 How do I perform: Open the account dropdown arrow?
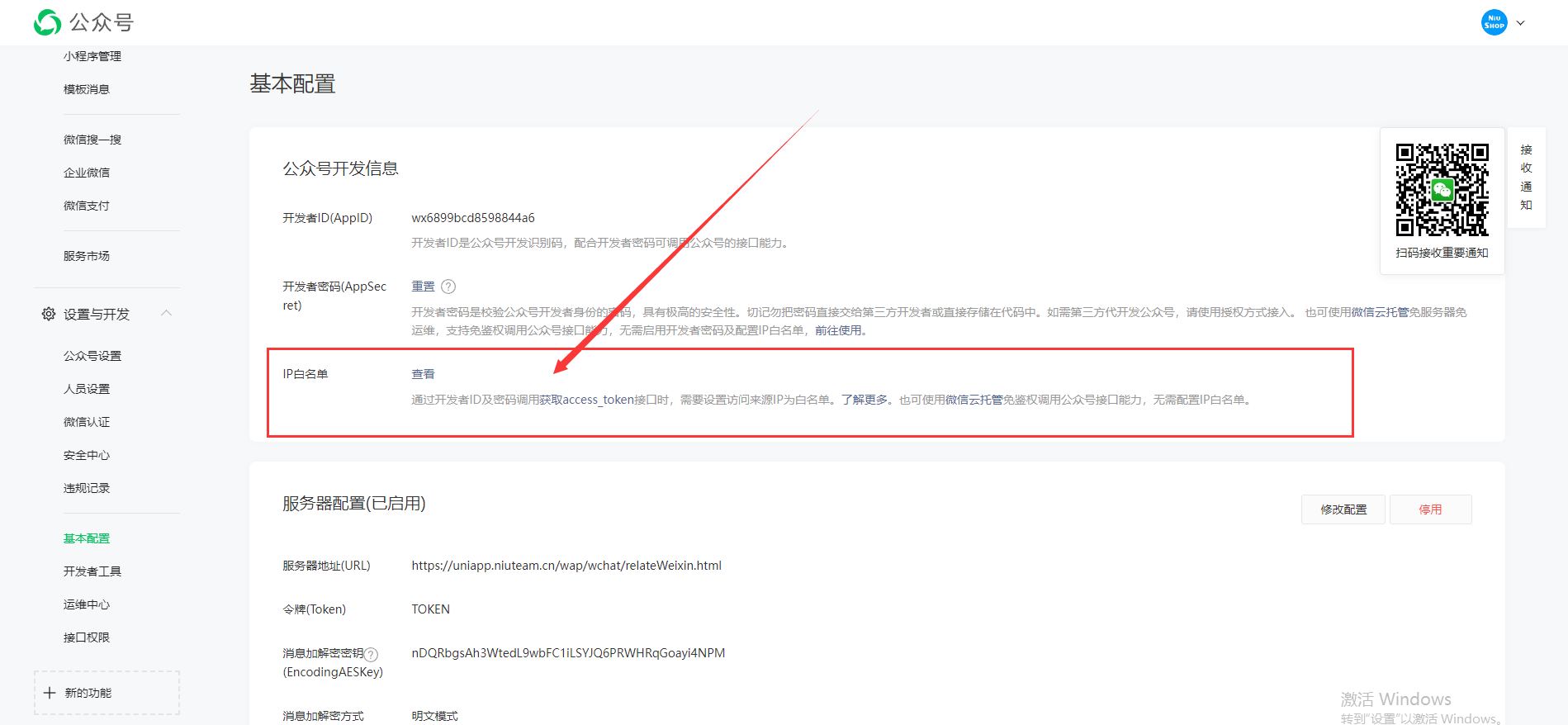click(1520, 23)
